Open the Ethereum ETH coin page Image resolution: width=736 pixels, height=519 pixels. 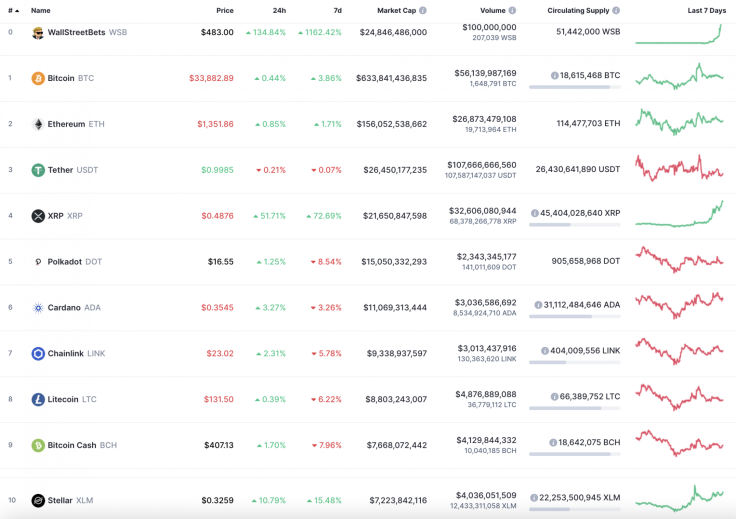click(76, 124)
